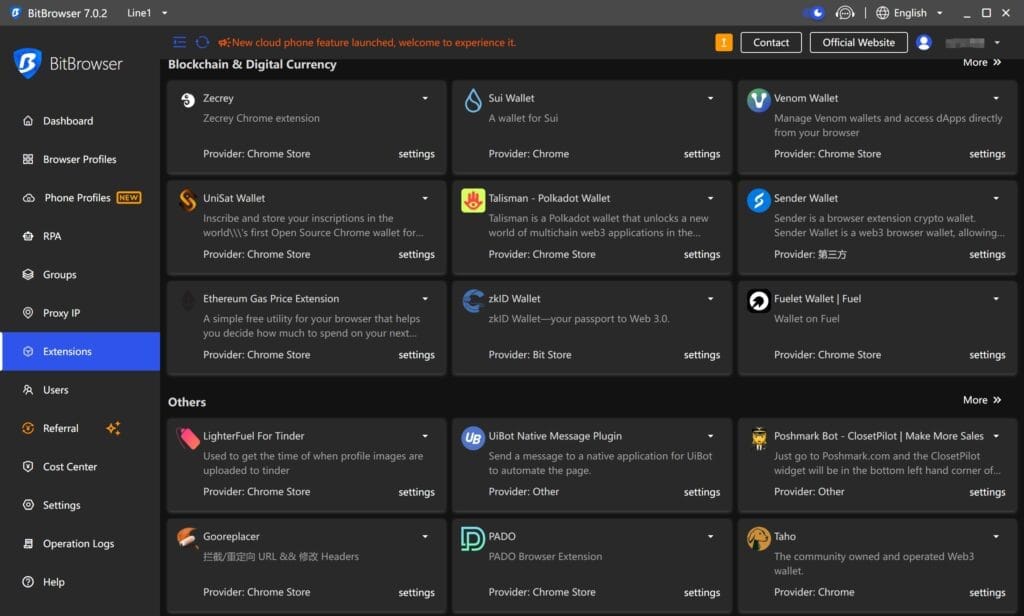1024x616 pixels.
Task: Open the account name dropdown arrow
Action: [997, 42]
